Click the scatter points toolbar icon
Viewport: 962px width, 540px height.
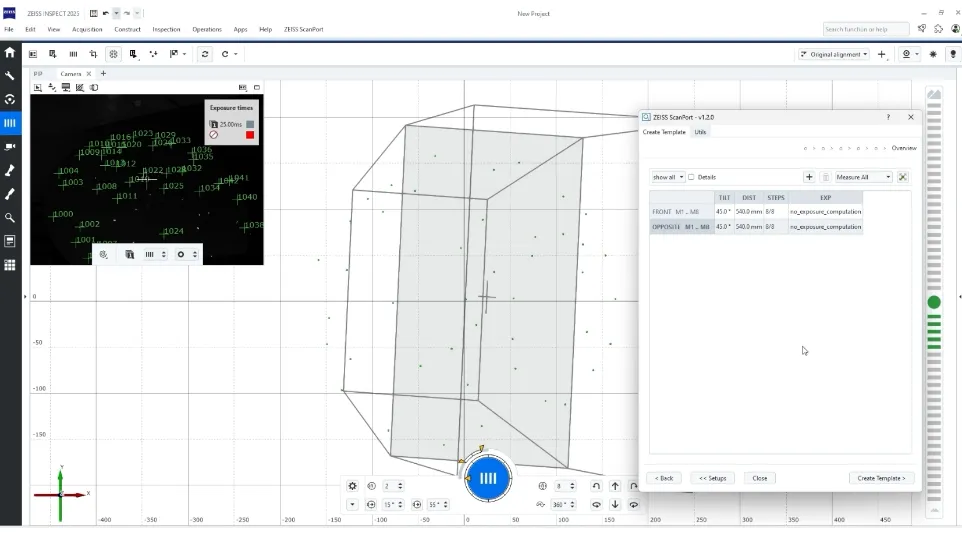tap(153, 54)
